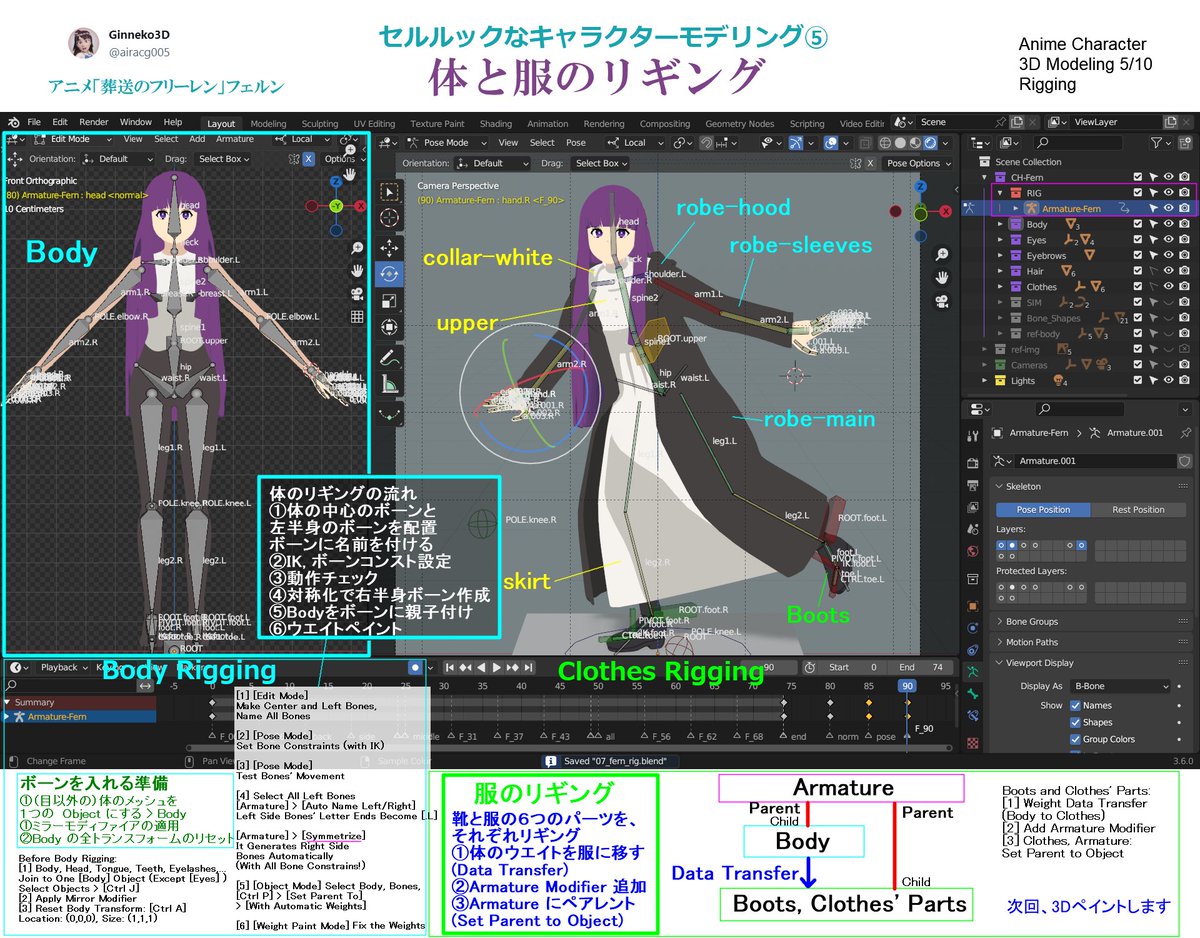This screenshot has width=1200, height=938.
Task: Expand the Body collection in the outliner
Action: pos(1002,224)
